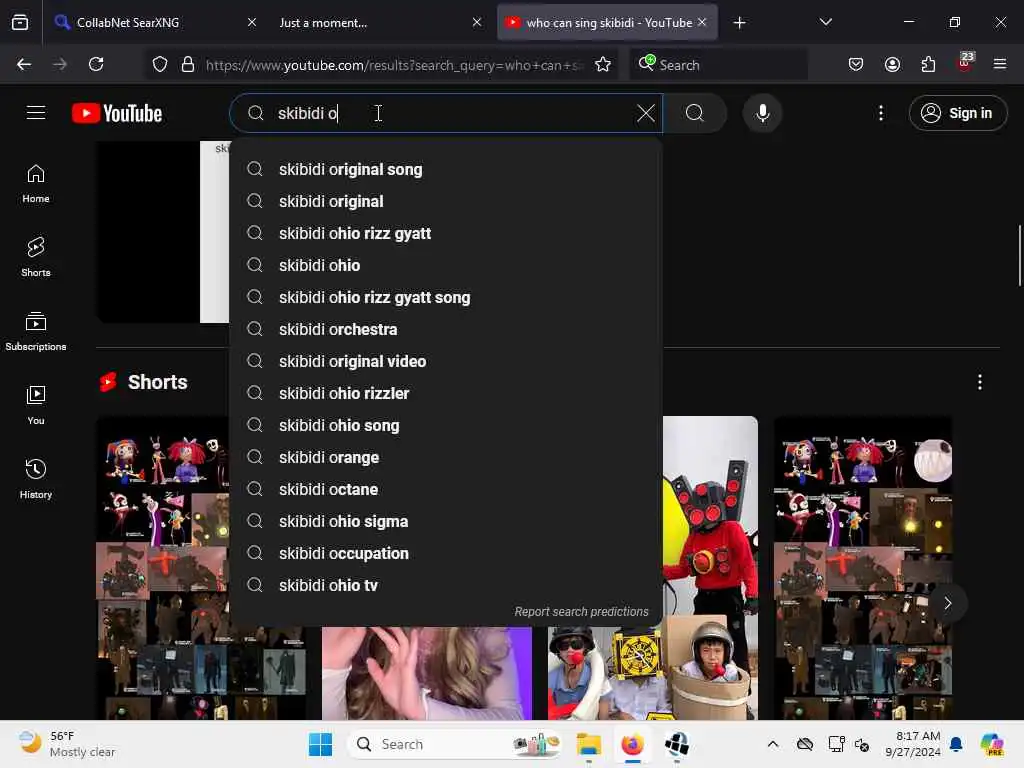Select suggestion skibidi ohio tv
This screenshot has height=768, width=1024.
point(446,585)
